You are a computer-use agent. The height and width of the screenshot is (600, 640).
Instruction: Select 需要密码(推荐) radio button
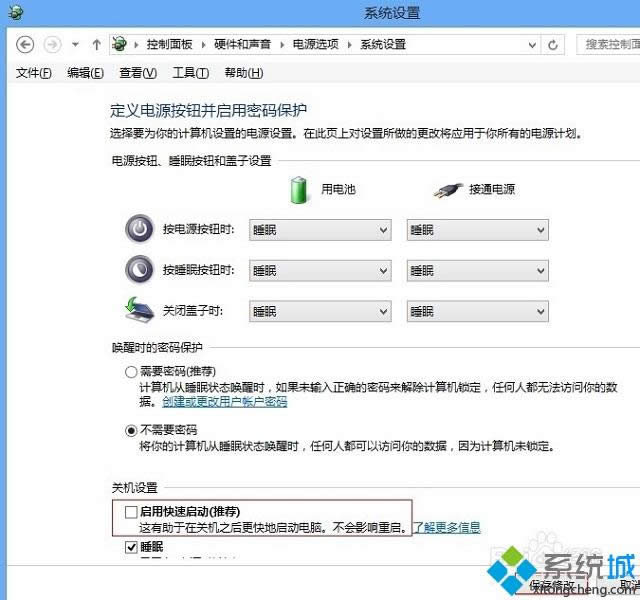tap(131, 372)
